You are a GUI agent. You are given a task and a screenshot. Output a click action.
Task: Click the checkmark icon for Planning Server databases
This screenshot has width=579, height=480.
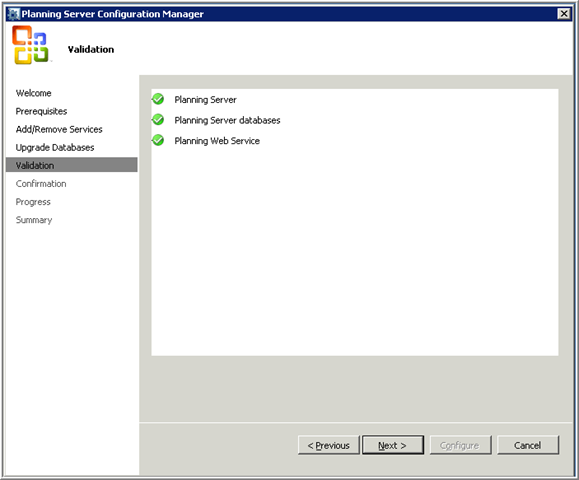[158, 120]
